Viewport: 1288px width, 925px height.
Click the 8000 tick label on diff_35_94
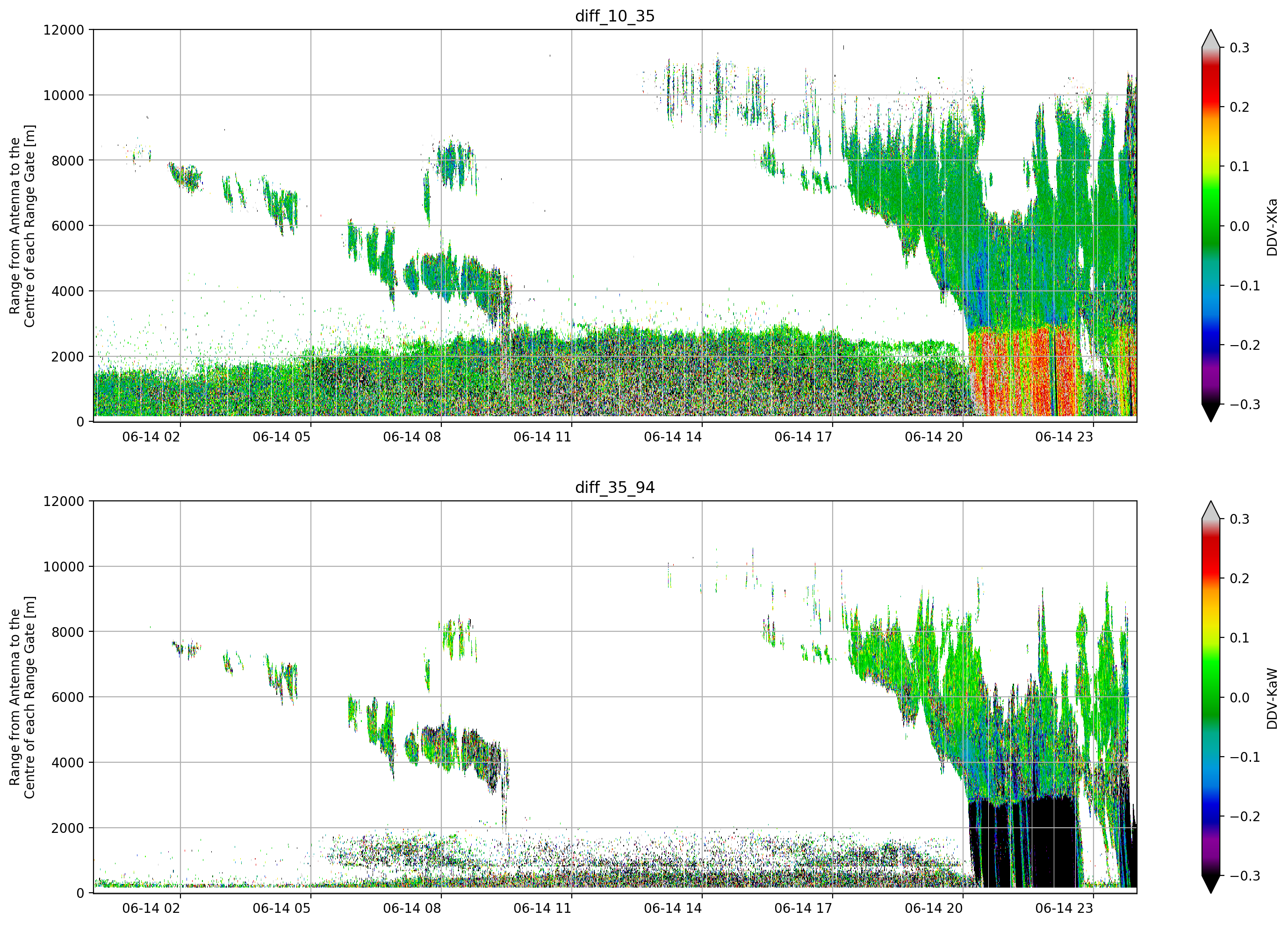[68, 632]
